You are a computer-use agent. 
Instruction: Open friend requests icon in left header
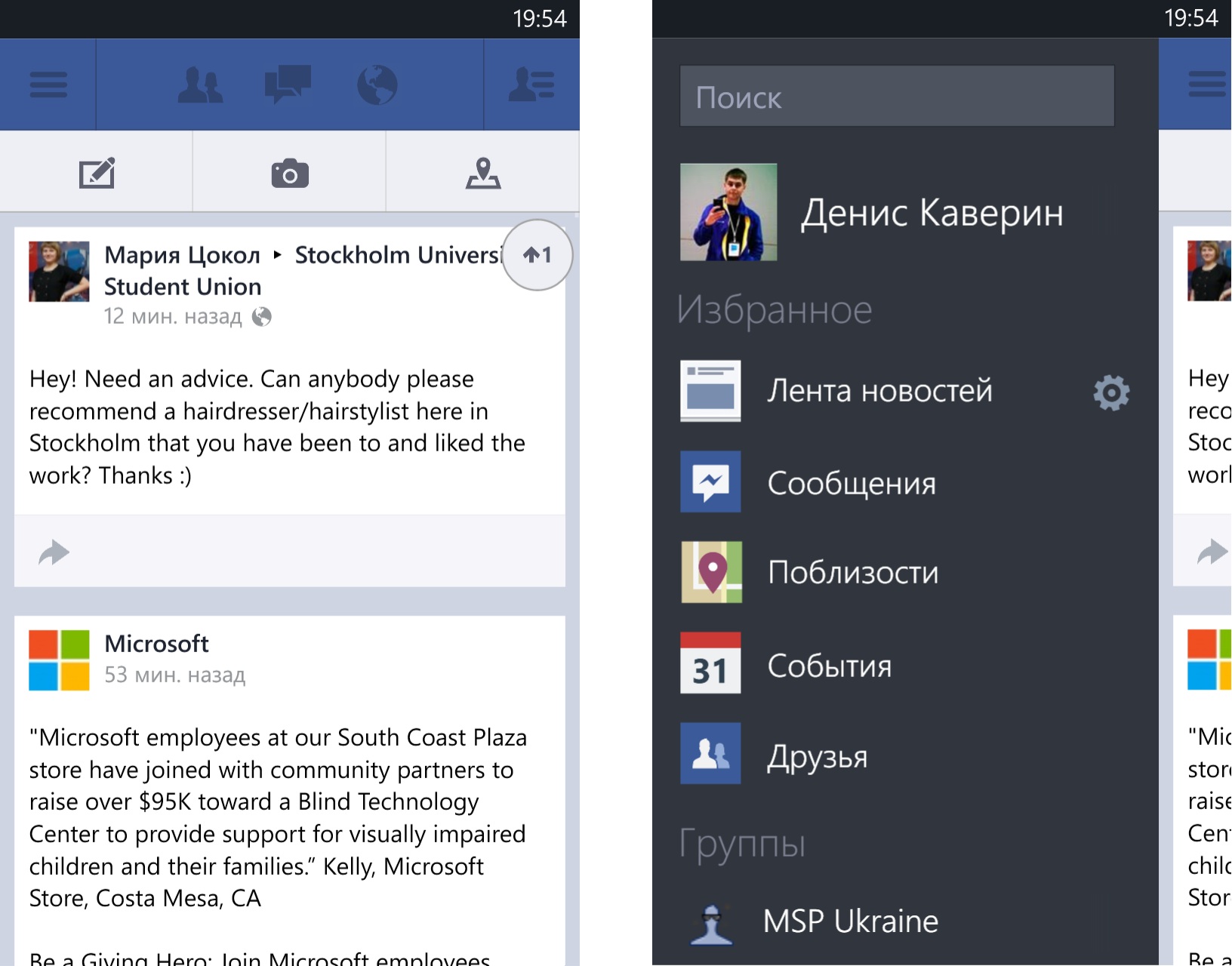[200, 85]
